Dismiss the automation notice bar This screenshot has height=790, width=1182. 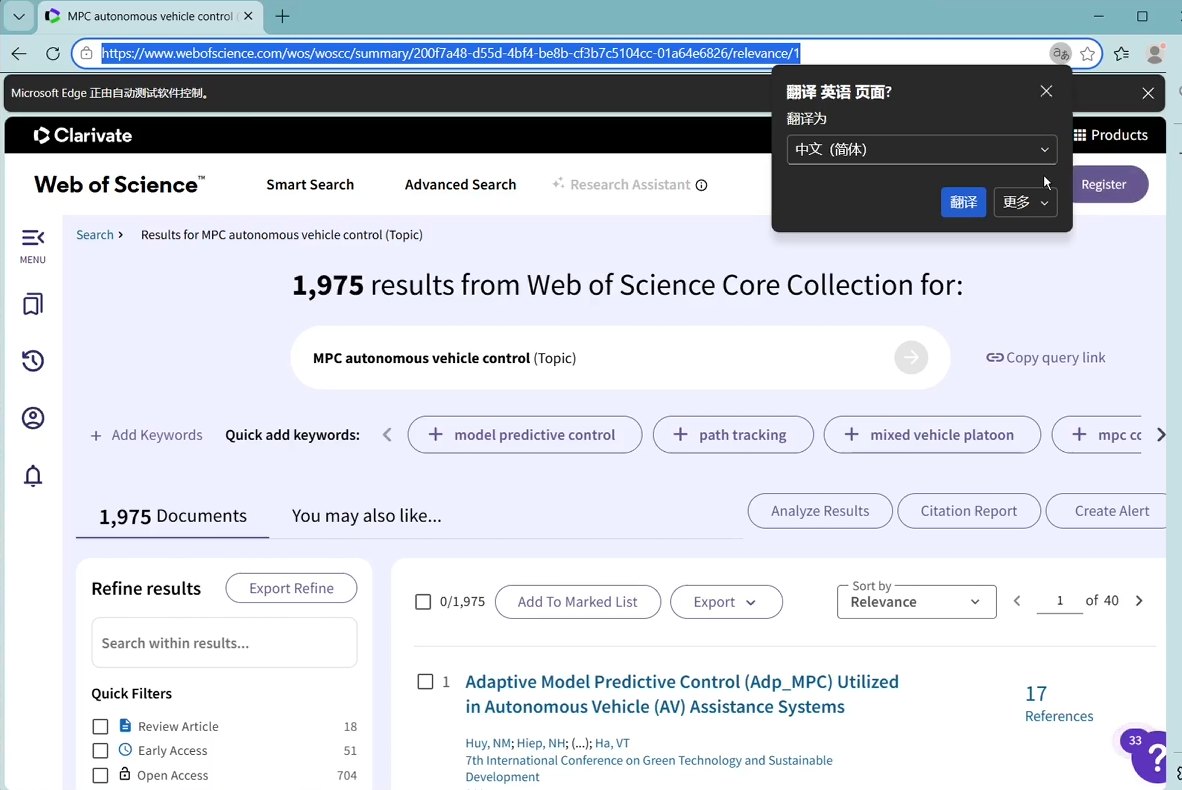[x=1147, y=93]
